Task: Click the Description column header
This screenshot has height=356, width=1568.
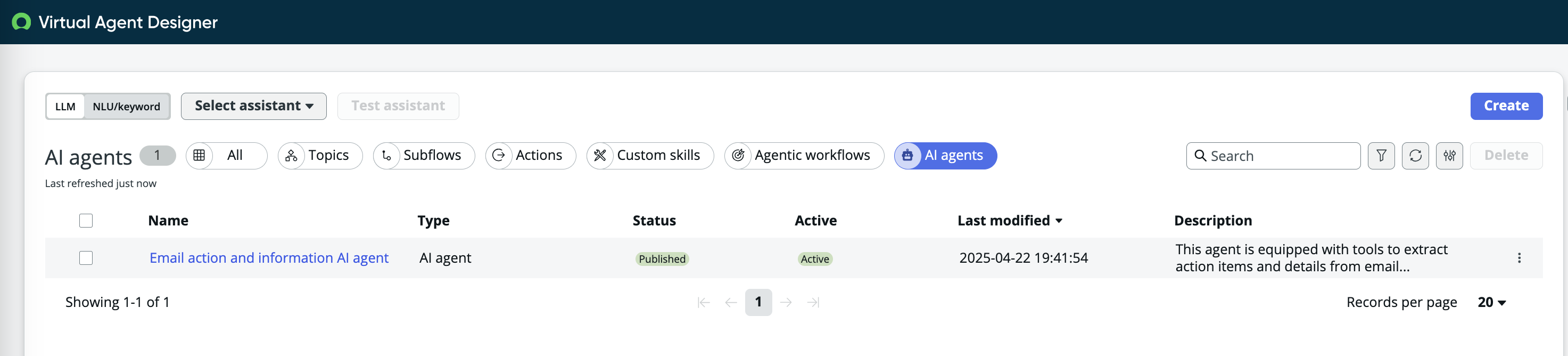Action: pyautogui.click(x=1213, y=221)
